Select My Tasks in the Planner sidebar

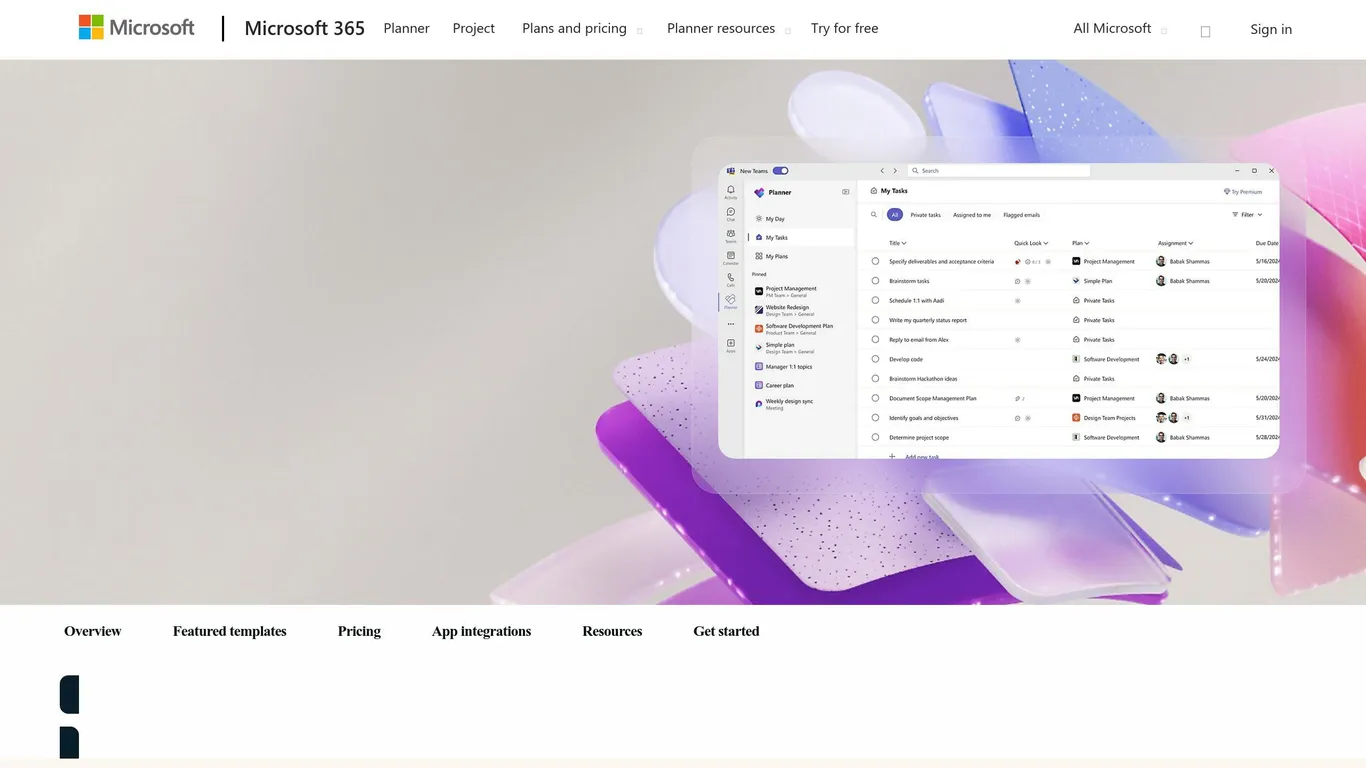[802, 238]
